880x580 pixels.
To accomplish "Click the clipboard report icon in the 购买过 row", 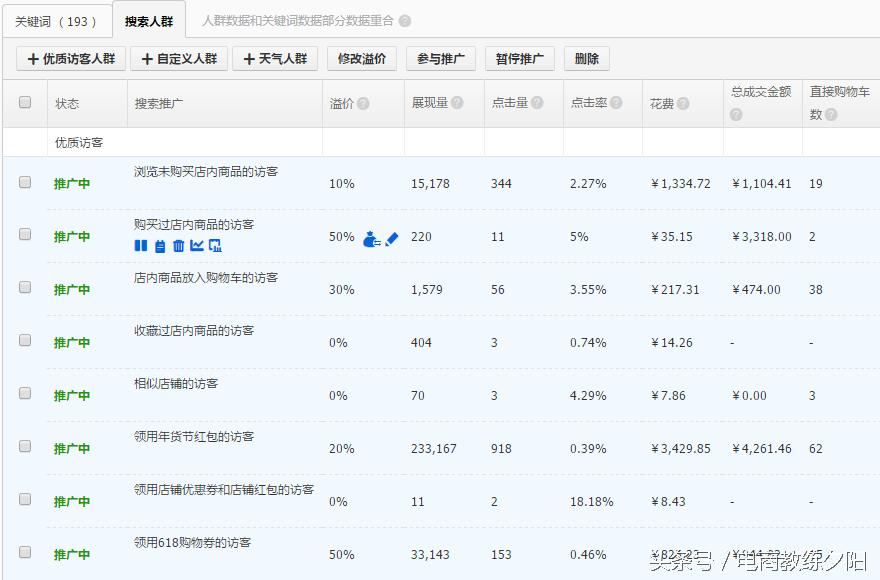I will point(159,245).
